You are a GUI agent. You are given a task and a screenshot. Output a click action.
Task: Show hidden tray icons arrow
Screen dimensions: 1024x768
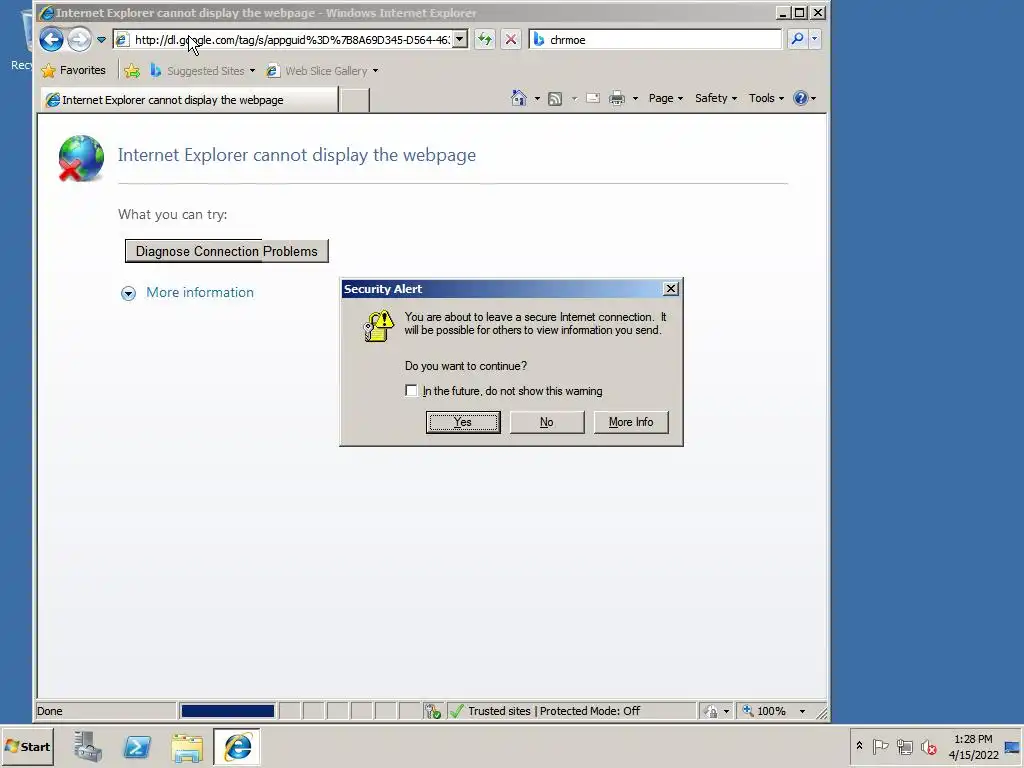859,746
